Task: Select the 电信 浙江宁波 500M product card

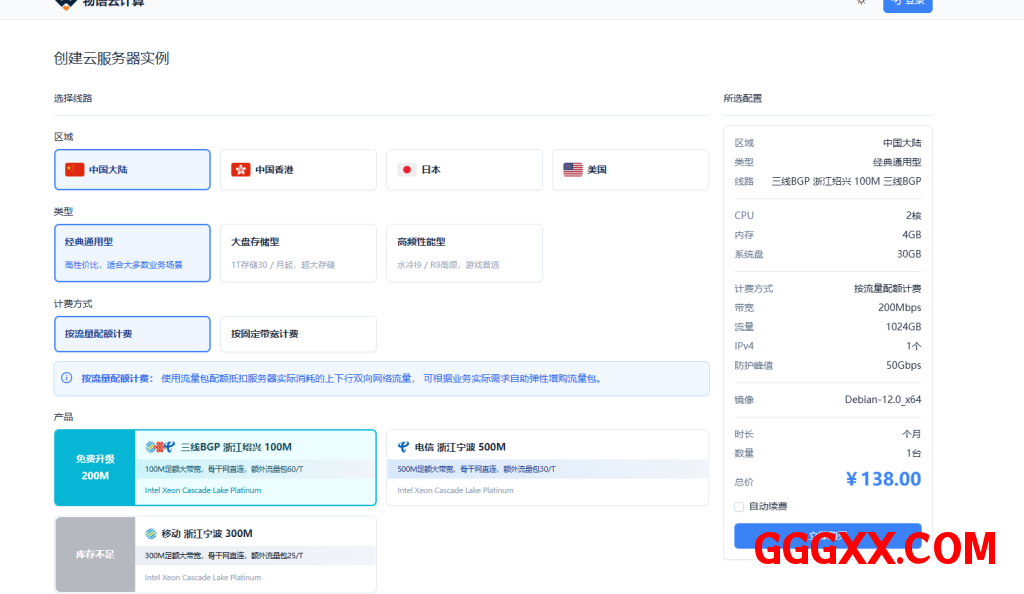Action: [547, 467]
